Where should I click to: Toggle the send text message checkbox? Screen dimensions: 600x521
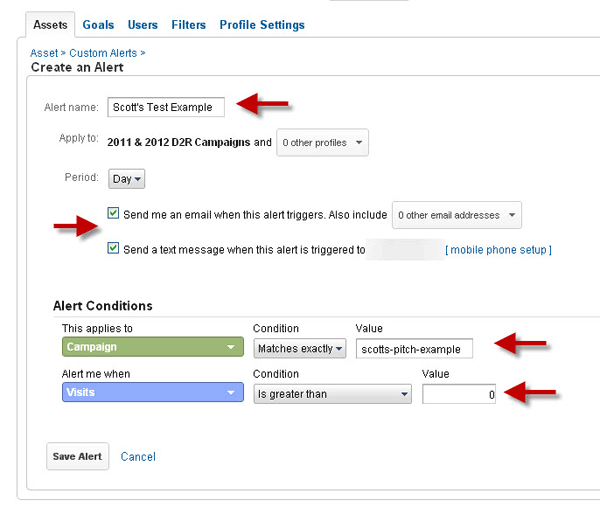pyautogui.click(x=114, y=249)
